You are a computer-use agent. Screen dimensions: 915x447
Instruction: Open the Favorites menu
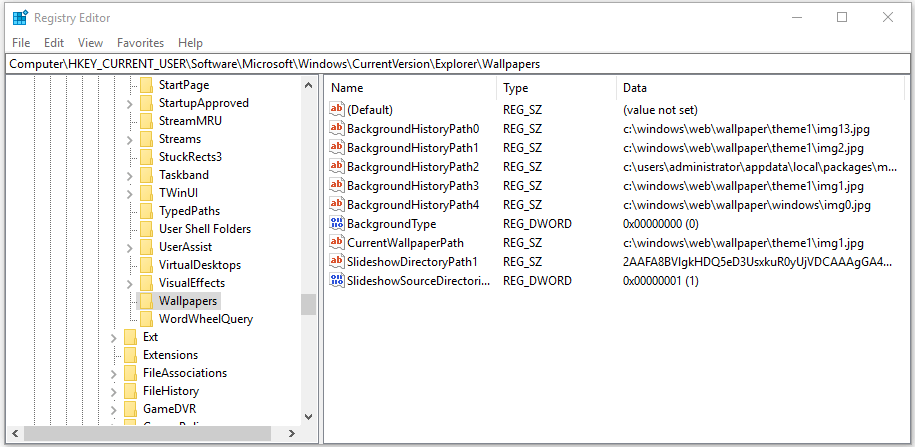(x=140, y=43)
